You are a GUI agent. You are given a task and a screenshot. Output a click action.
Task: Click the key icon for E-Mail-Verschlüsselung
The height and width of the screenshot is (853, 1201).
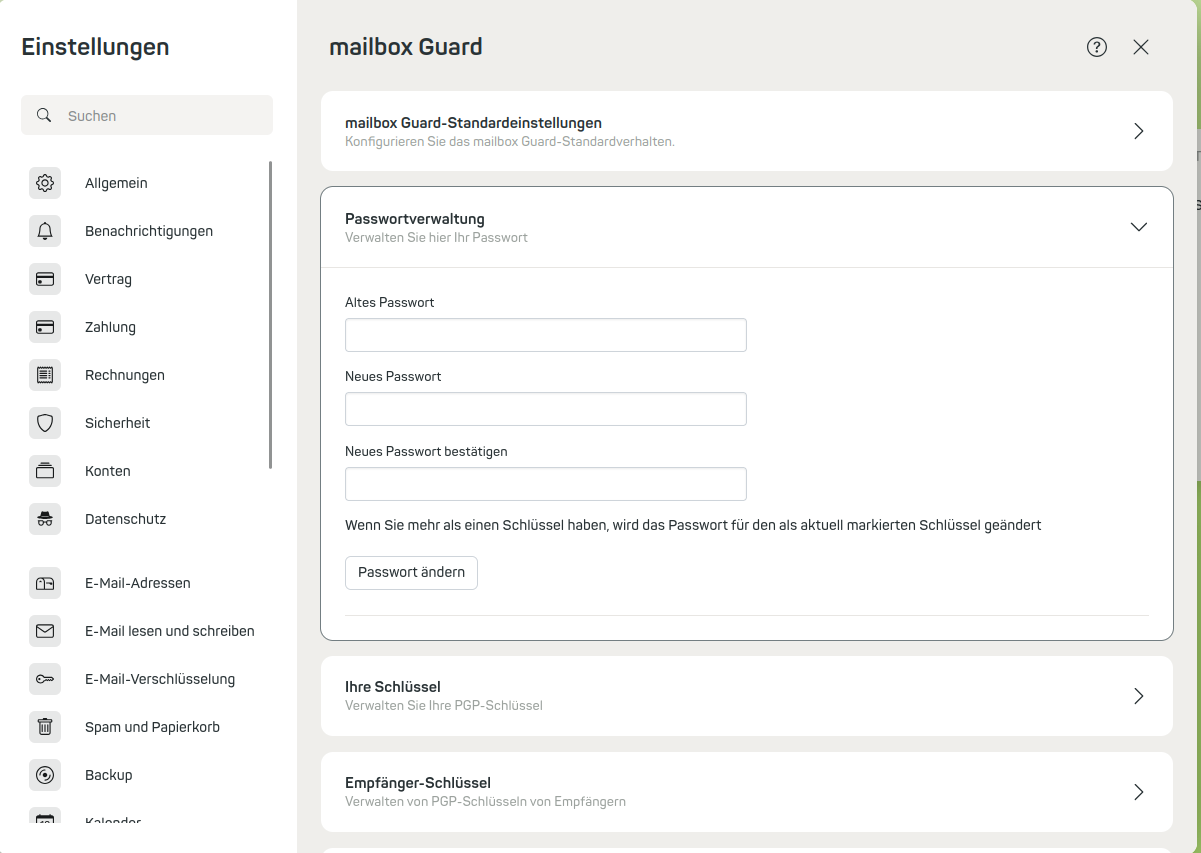[45, 679]
